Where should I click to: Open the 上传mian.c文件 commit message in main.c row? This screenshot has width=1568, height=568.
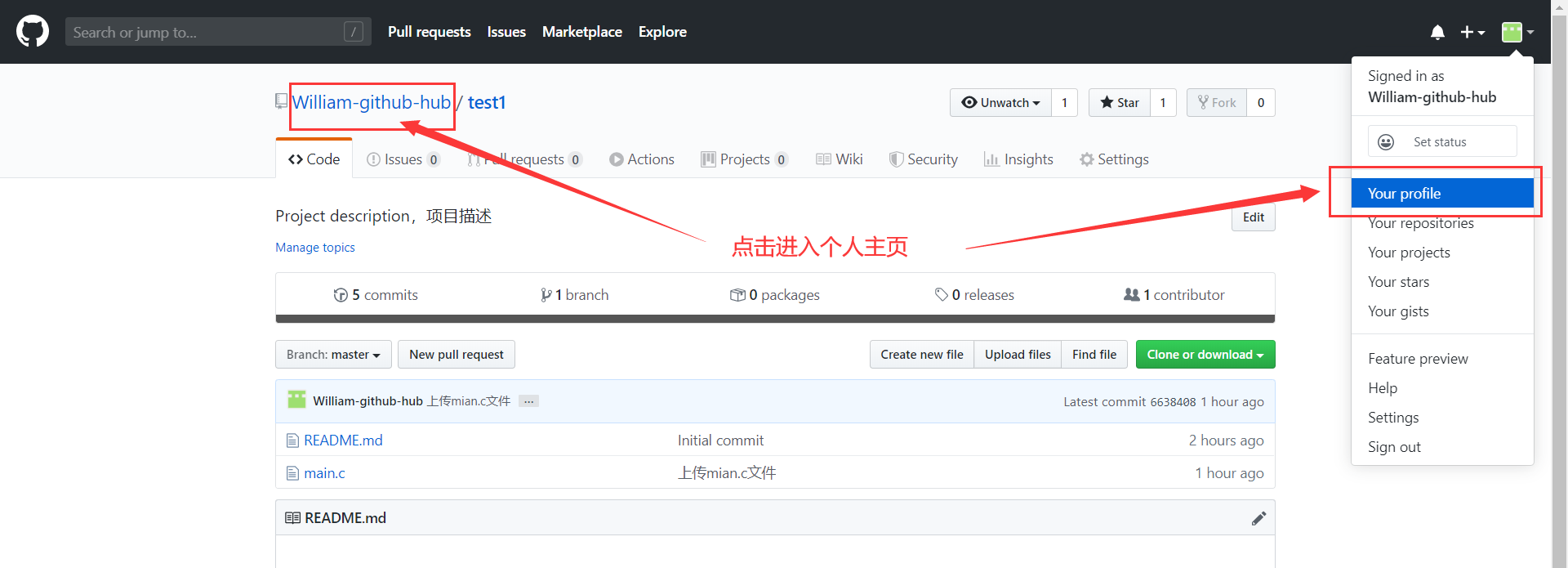pyautogui.click(x=727, y=473)
